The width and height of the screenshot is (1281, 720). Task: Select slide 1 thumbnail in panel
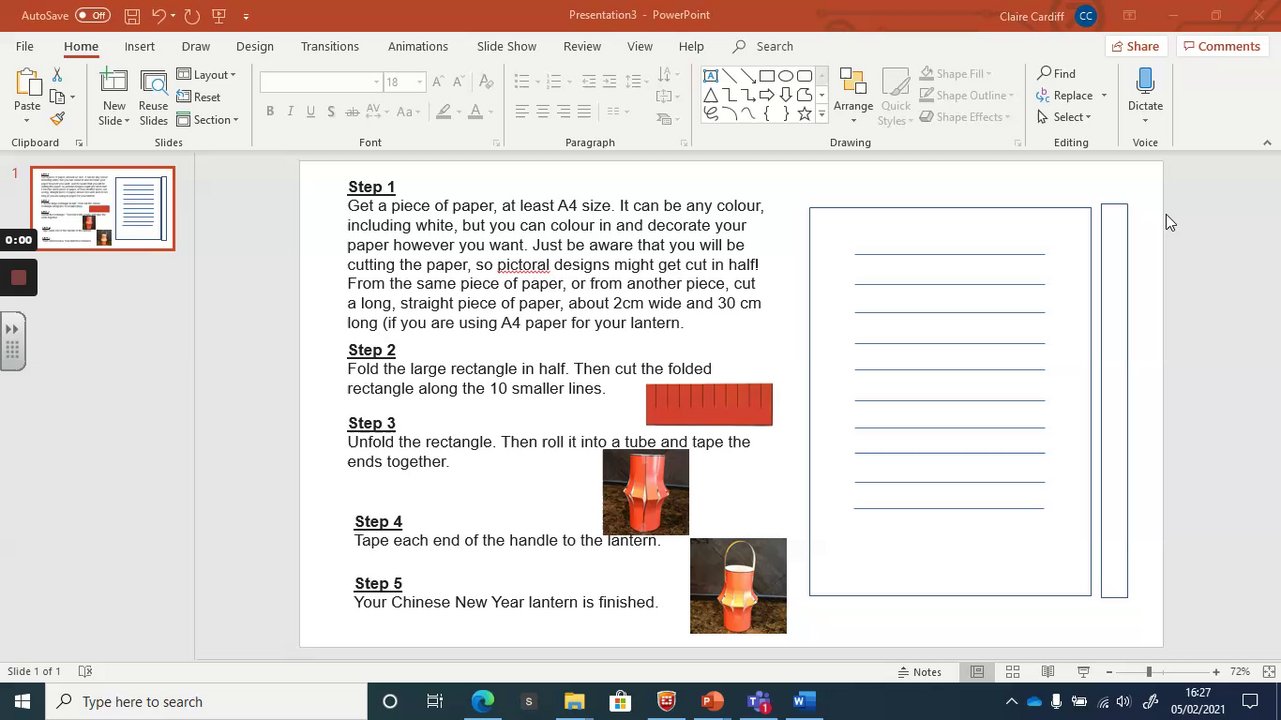coord(102,208)
